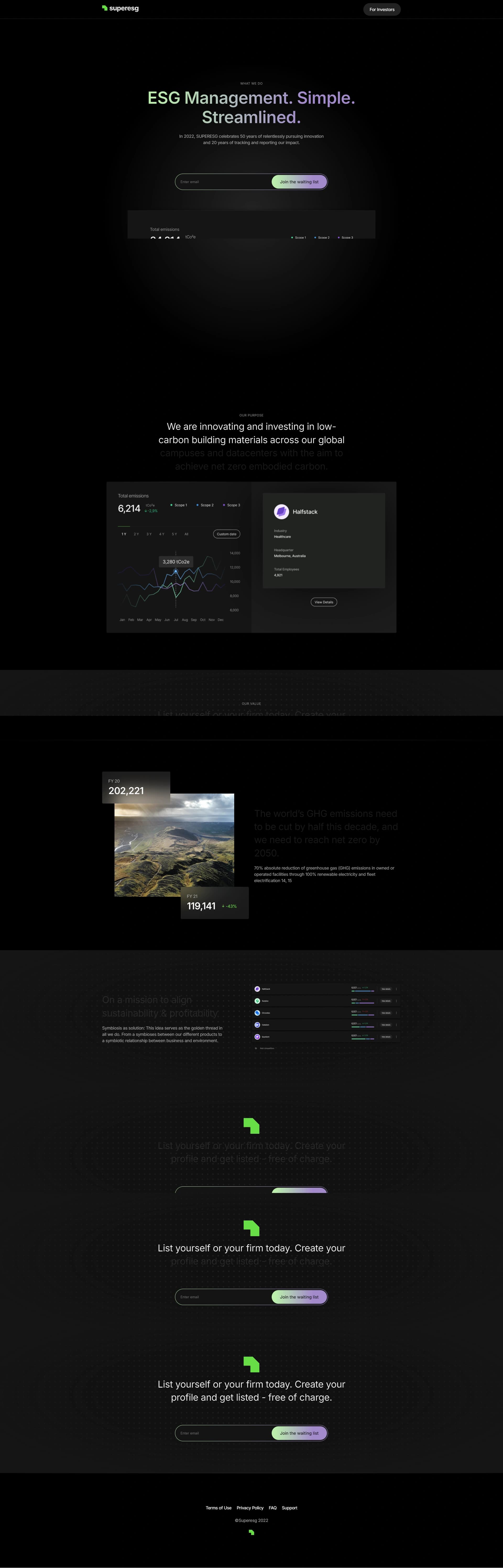Click the Quotient emissions breakdown bar

coord(363,1039)
